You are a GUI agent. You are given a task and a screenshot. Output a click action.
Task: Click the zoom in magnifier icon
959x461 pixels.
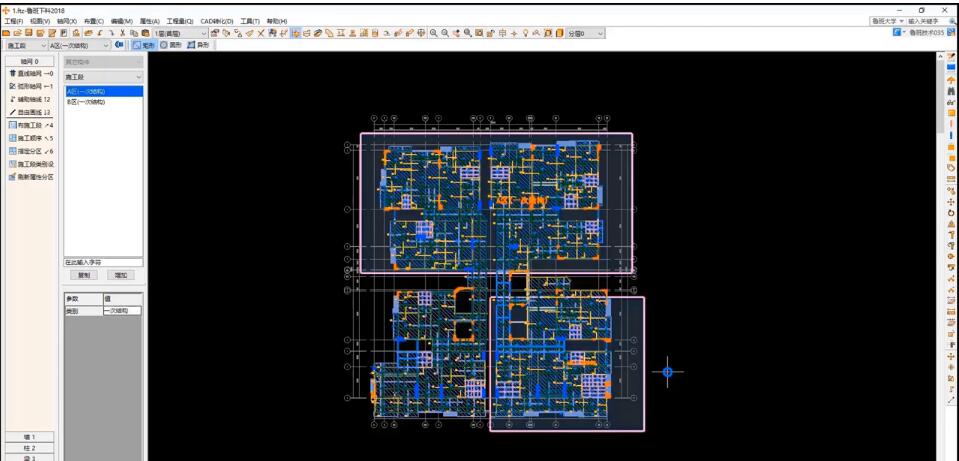434,33
